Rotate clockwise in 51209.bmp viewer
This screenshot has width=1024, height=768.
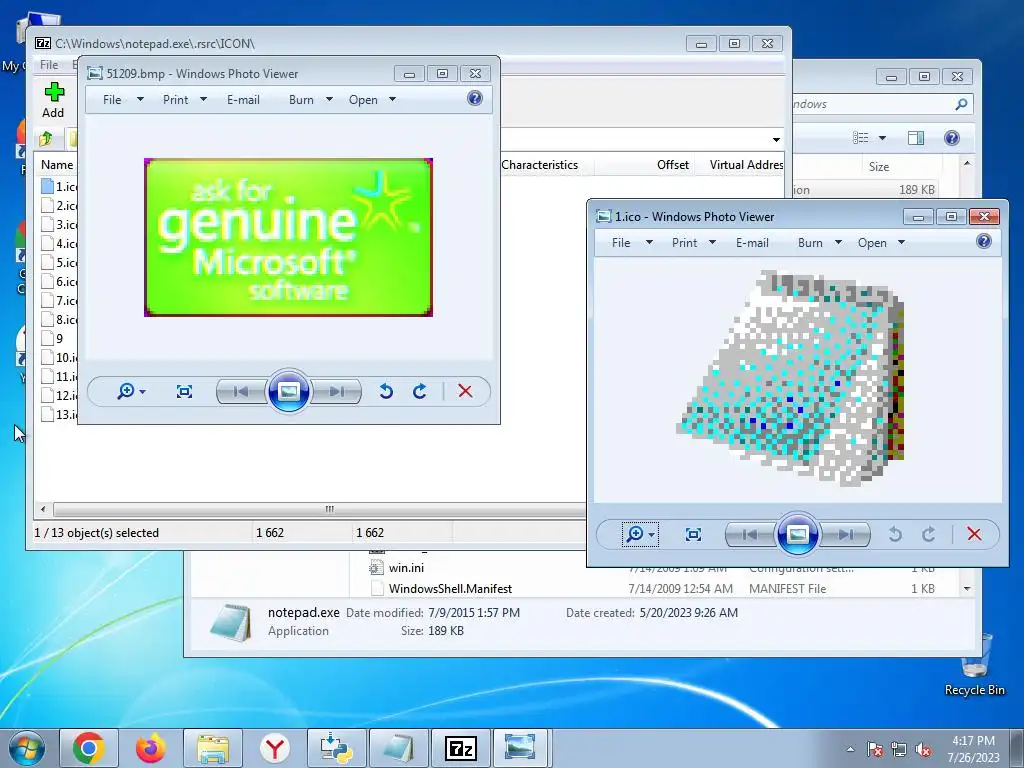tap(420, 391)
